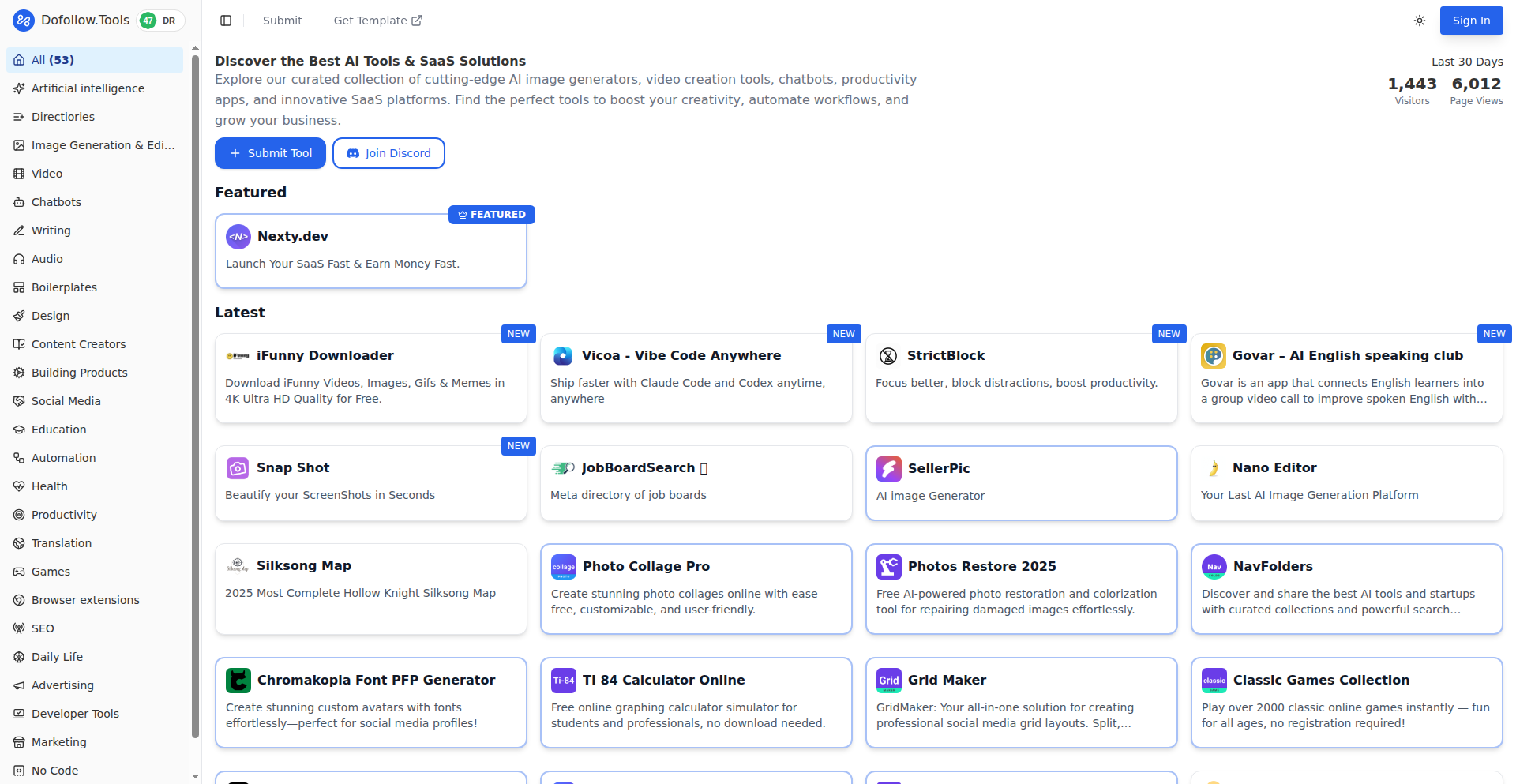This screenshot has width=1516, height=784.
Task: Click the Games controller icon
Action: (19, 572)
